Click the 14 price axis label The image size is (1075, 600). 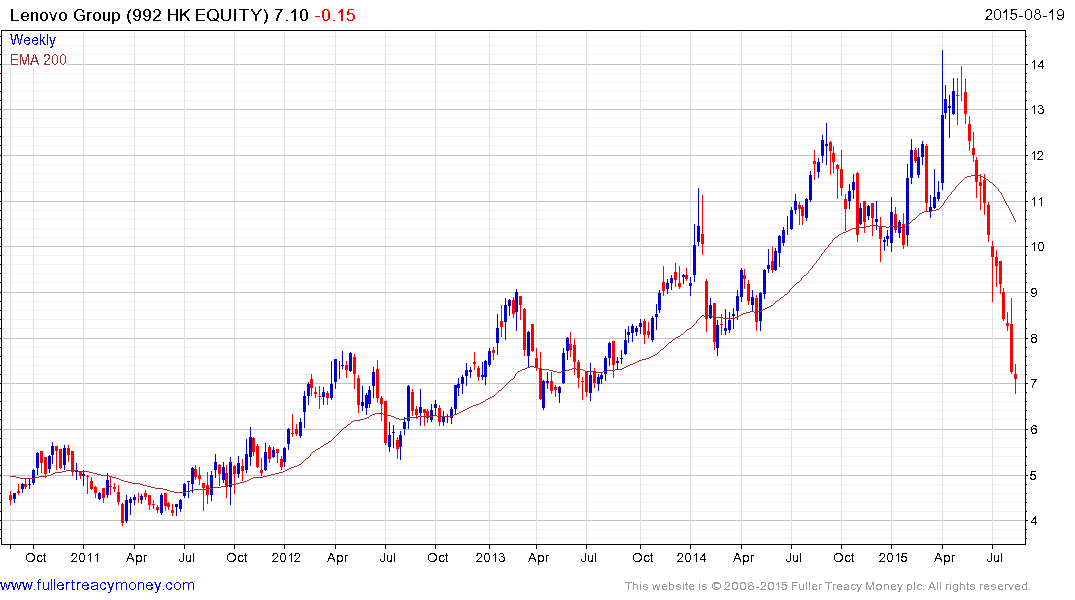coord(1037,64)
